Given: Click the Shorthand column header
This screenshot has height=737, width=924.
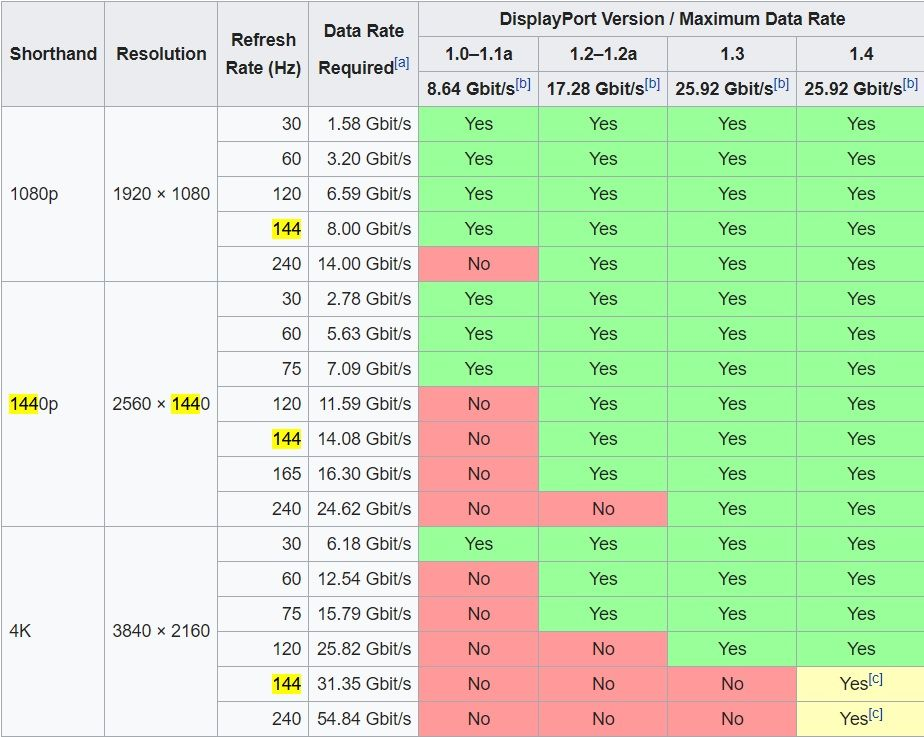Looking at the screenshot, I should tap(53, 54).
